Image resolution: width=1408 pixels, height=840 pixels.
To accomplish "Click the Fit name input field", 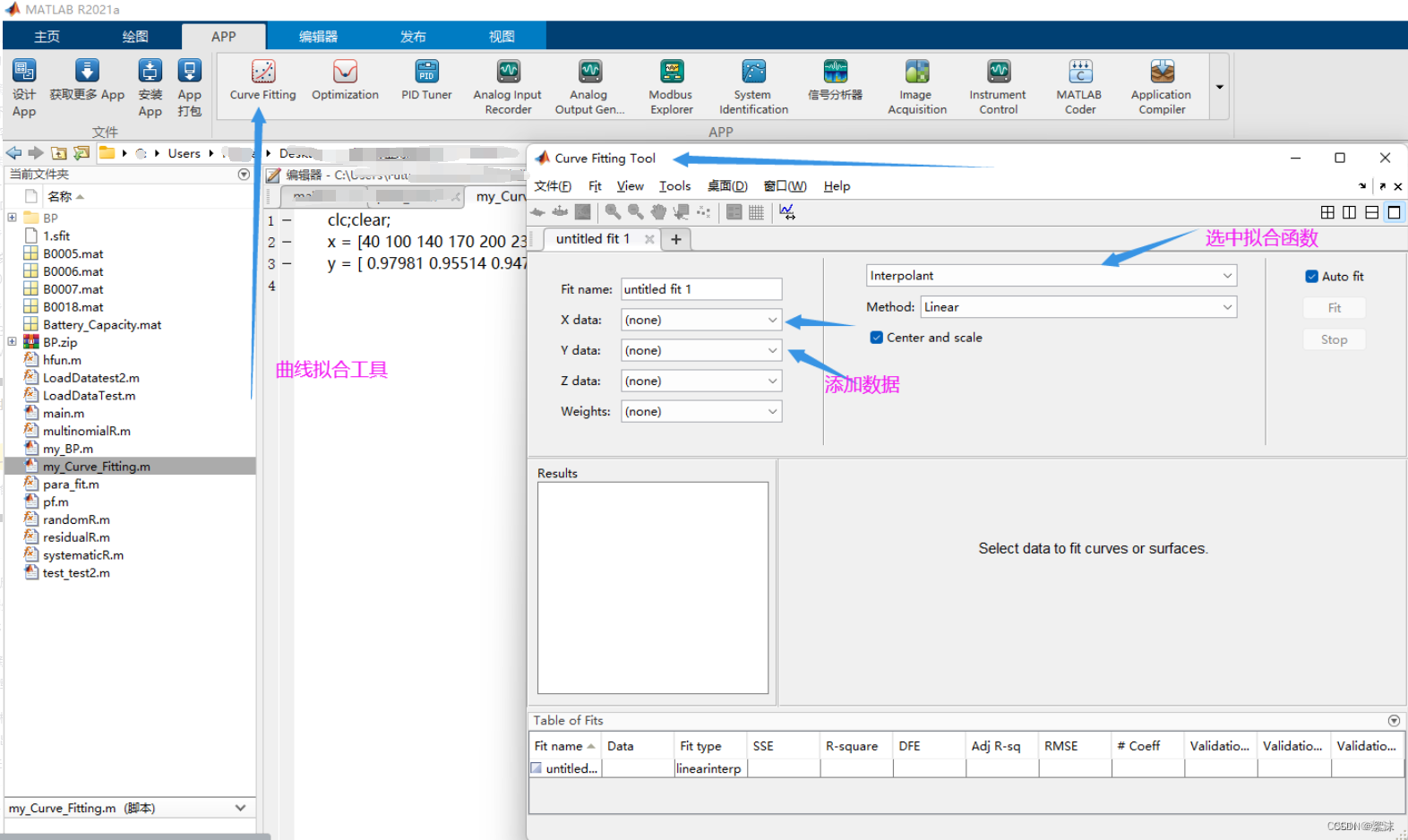I will [701, 289].
